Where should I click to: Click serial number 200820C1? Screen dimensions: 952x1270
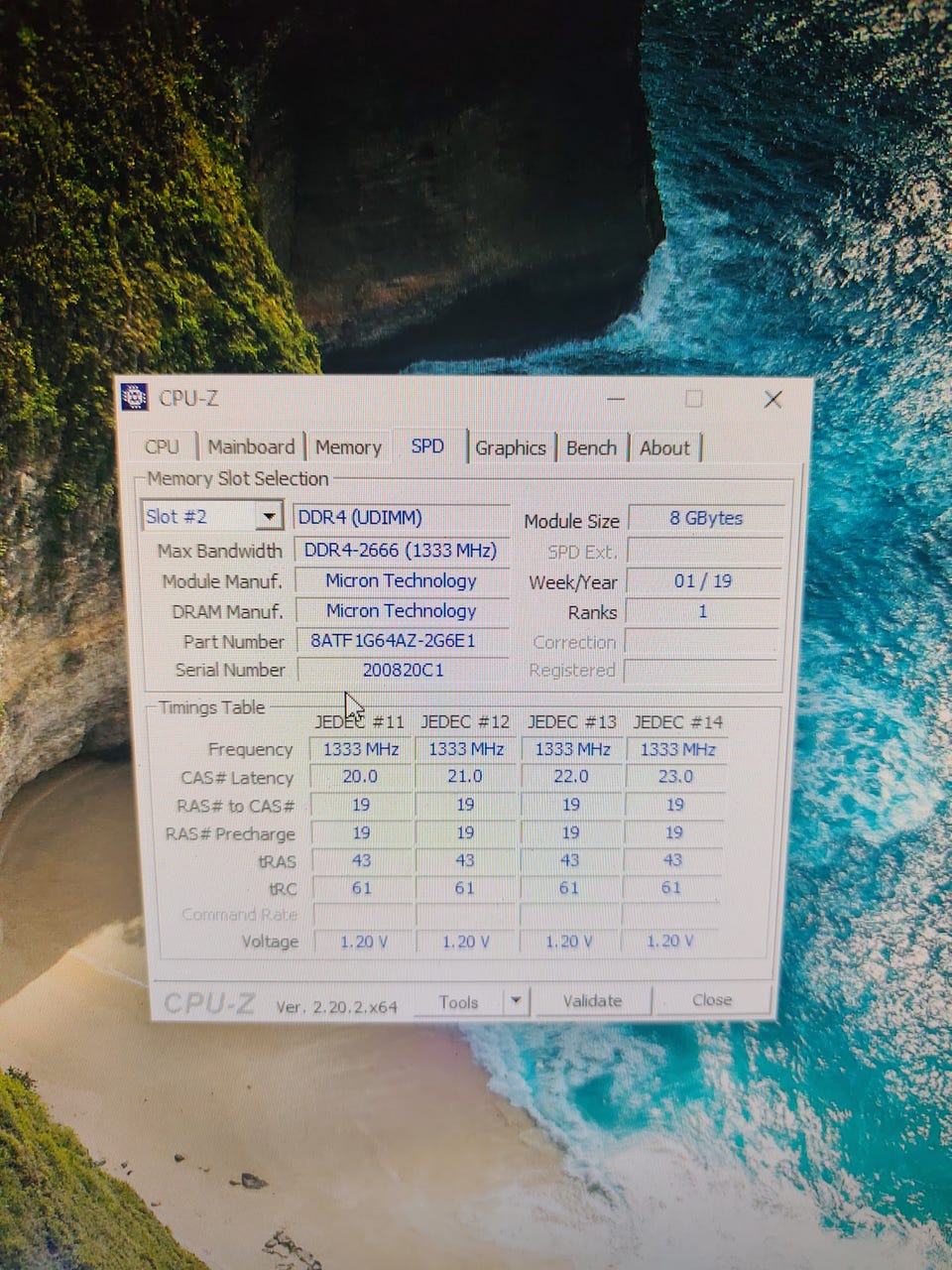pyautogui.click(x=403, y=670)
